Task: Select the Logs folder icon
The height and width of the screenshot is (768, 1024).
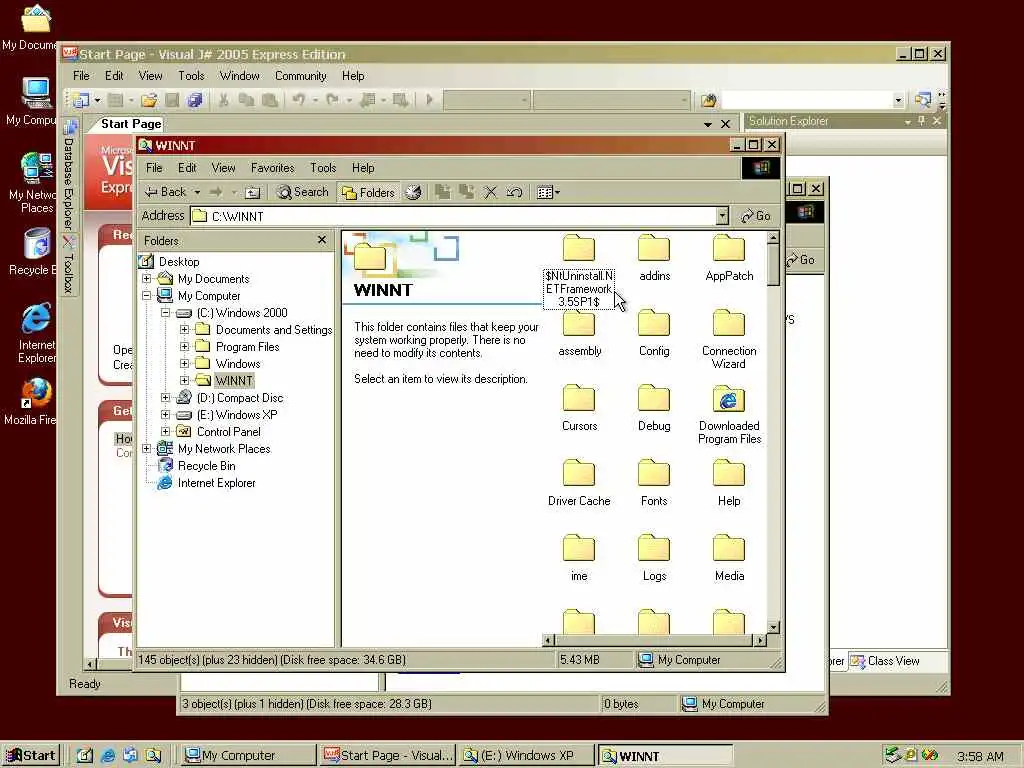Action: click(x=654, y=549)
